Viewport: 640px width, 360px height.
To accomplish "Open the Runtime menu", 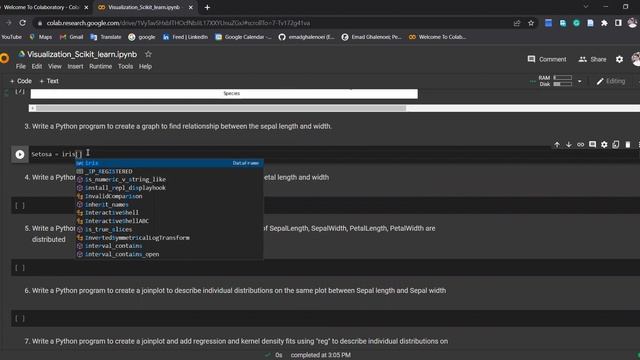I will point(100,66).
